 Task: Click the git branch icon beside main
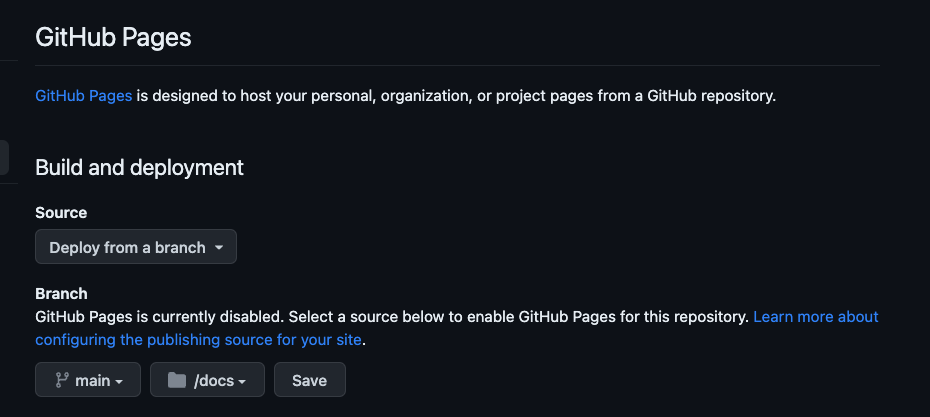pyautogui.click(x=62, y=380)
